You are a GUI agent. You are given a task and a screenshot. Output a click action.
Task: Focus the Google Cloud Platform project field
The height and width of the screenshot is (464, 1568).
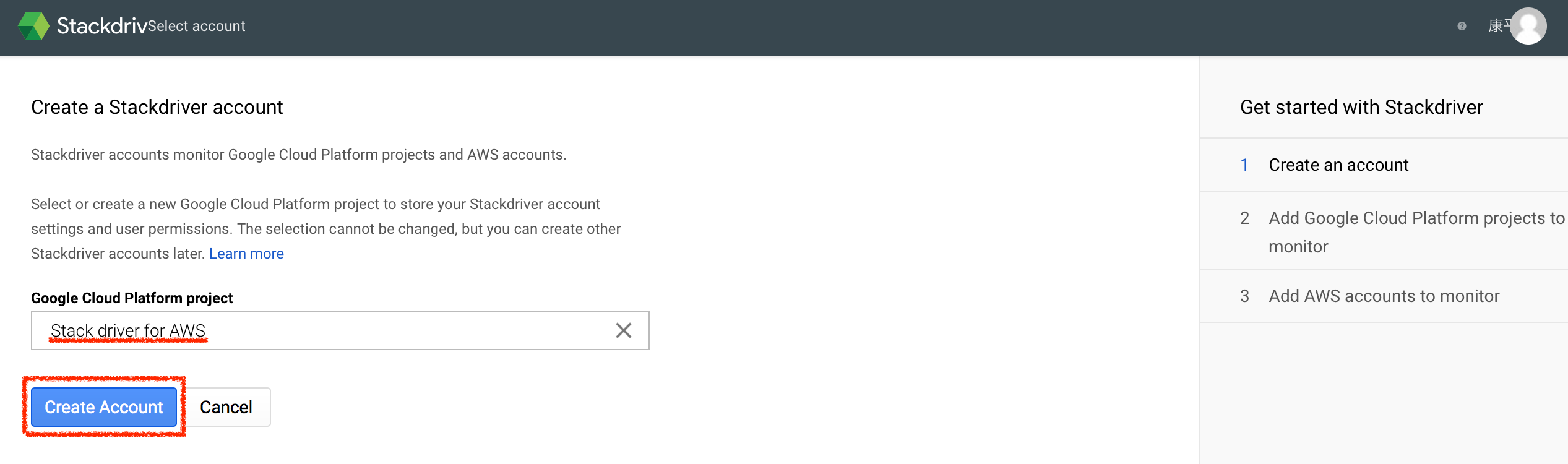(x=328, y=330)
